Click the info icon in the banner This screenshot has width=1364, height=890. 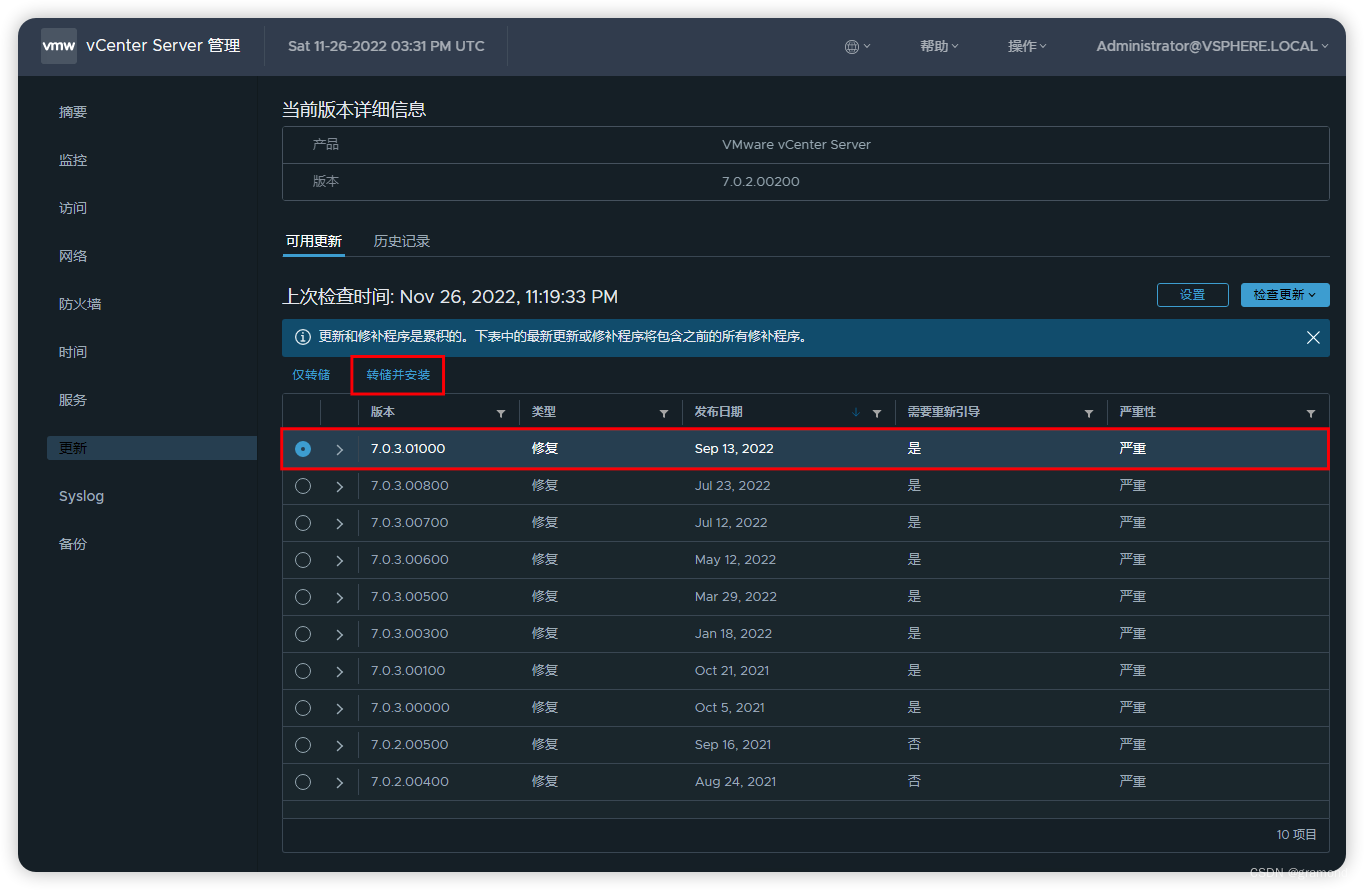[x=302, y=338]
